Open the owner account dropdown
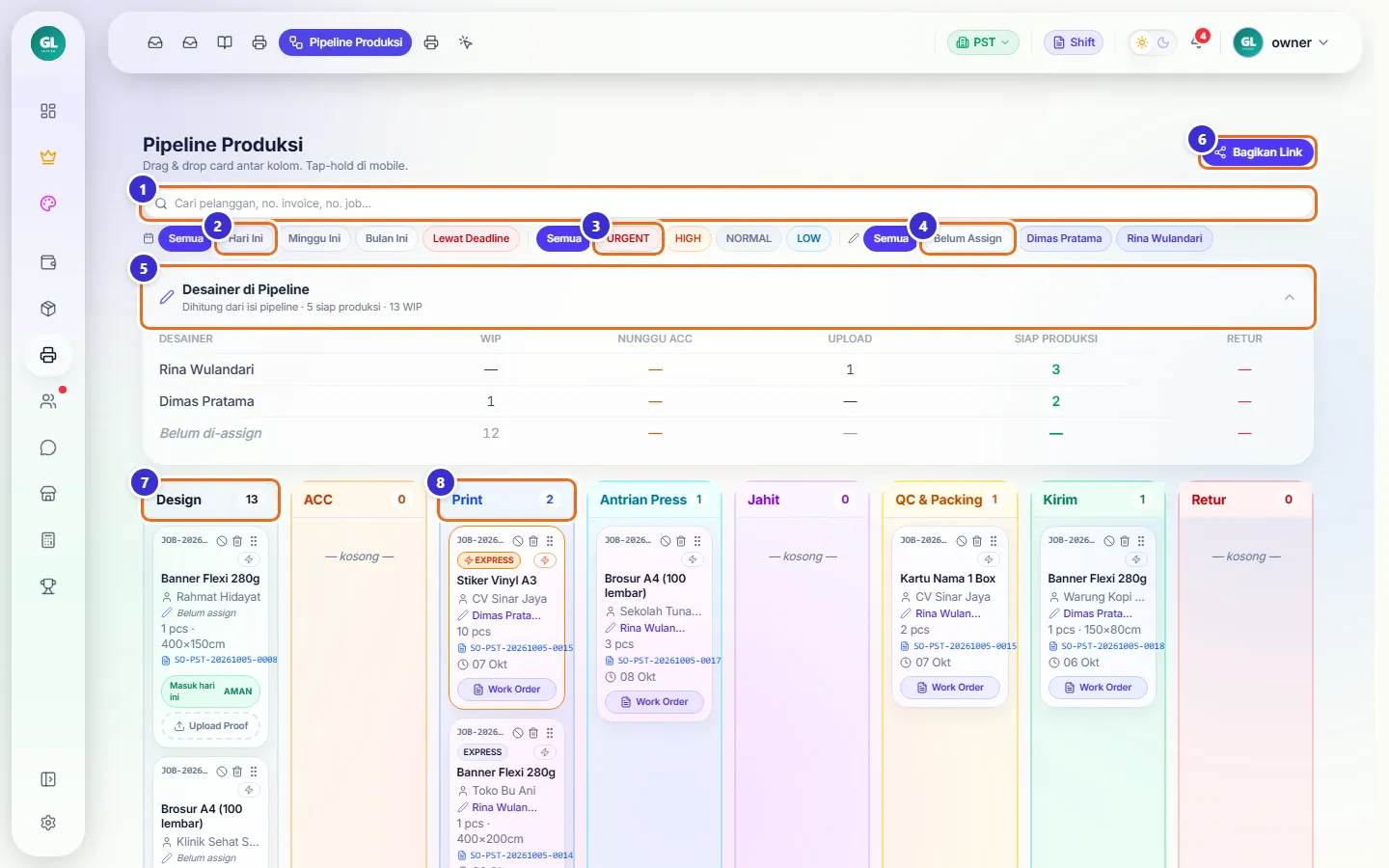The image size is (1389, 868). tap(1283, 42)
